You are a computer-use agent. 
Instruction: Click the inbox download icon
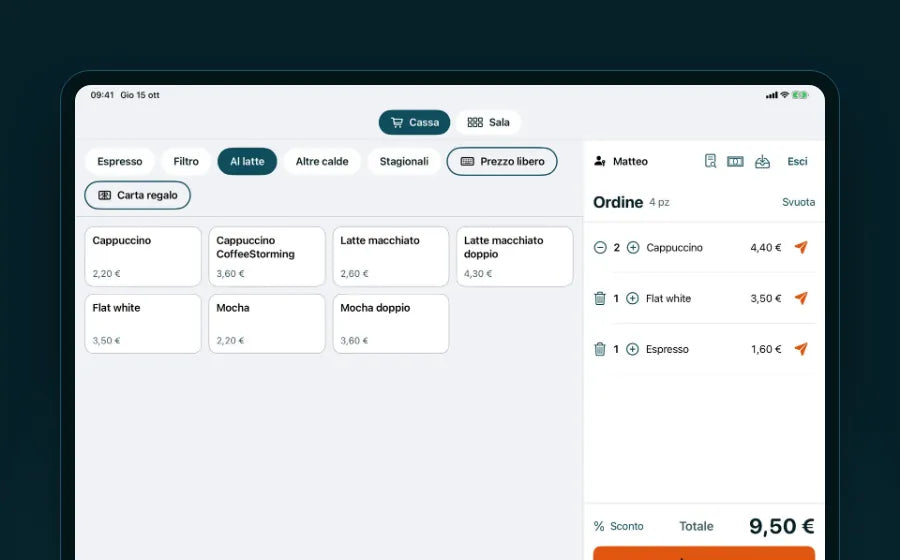point(762,161)
